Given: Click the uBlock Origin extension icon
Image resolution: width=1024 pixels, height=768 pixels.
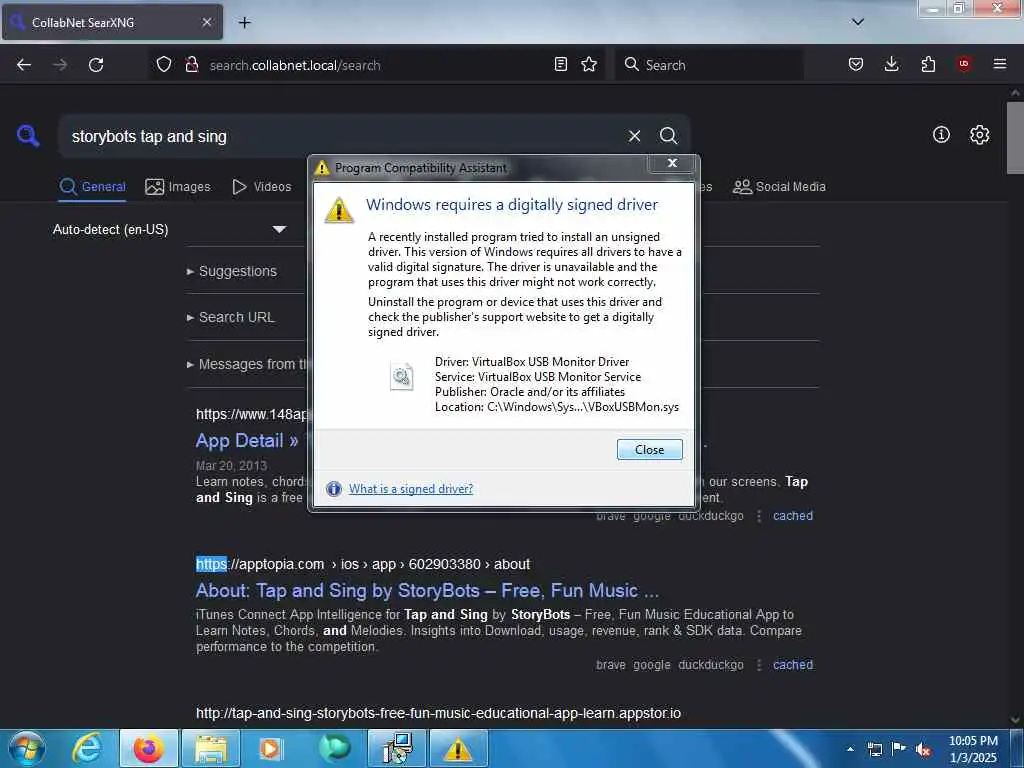Looking at the screenshot, I should pyautogui.click(x=964, y=64).
